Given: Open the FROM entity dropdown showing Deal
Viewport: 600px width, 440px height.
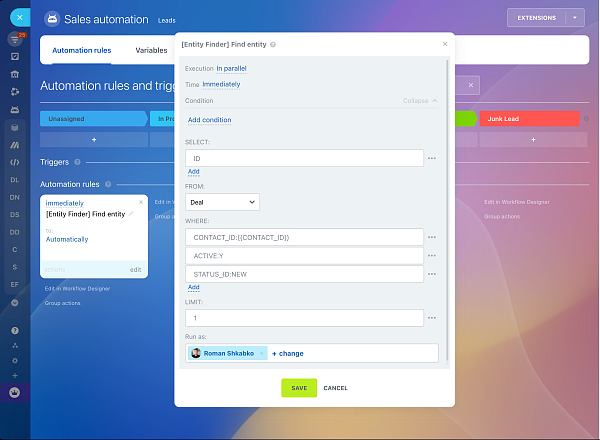Looking at the screenshot, I should pyautogui.click(x=222, y=202).
